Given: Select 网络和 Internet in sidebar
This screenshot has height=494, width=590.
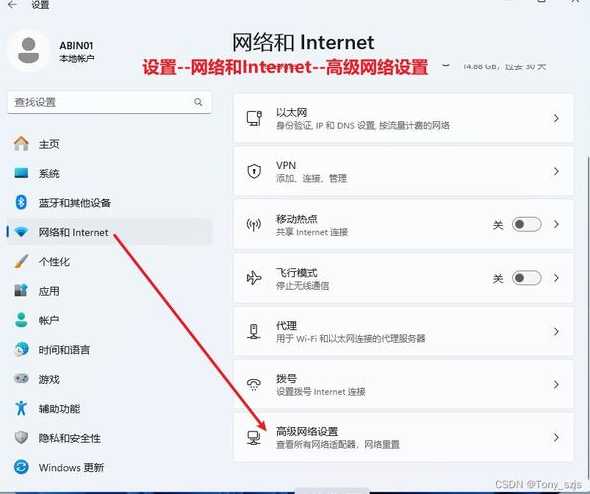Looking at the screenshot, I should pyautogui.click(x=109, y=232).
